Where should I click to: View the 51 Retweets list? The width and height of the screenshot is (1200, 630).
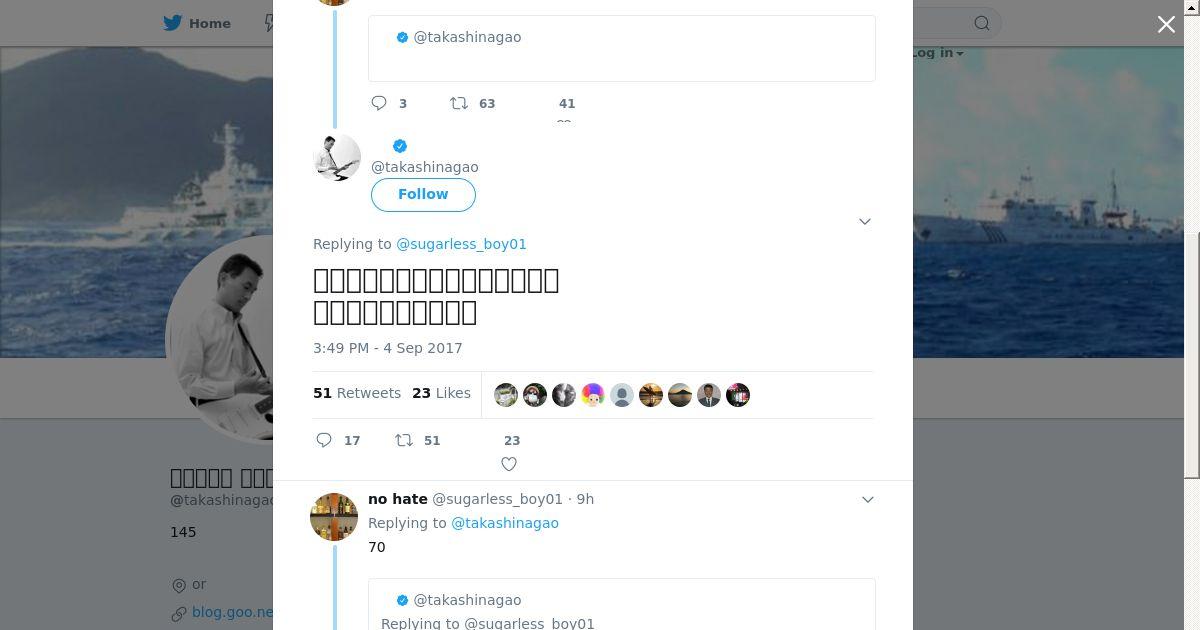(x=357, y=393)
